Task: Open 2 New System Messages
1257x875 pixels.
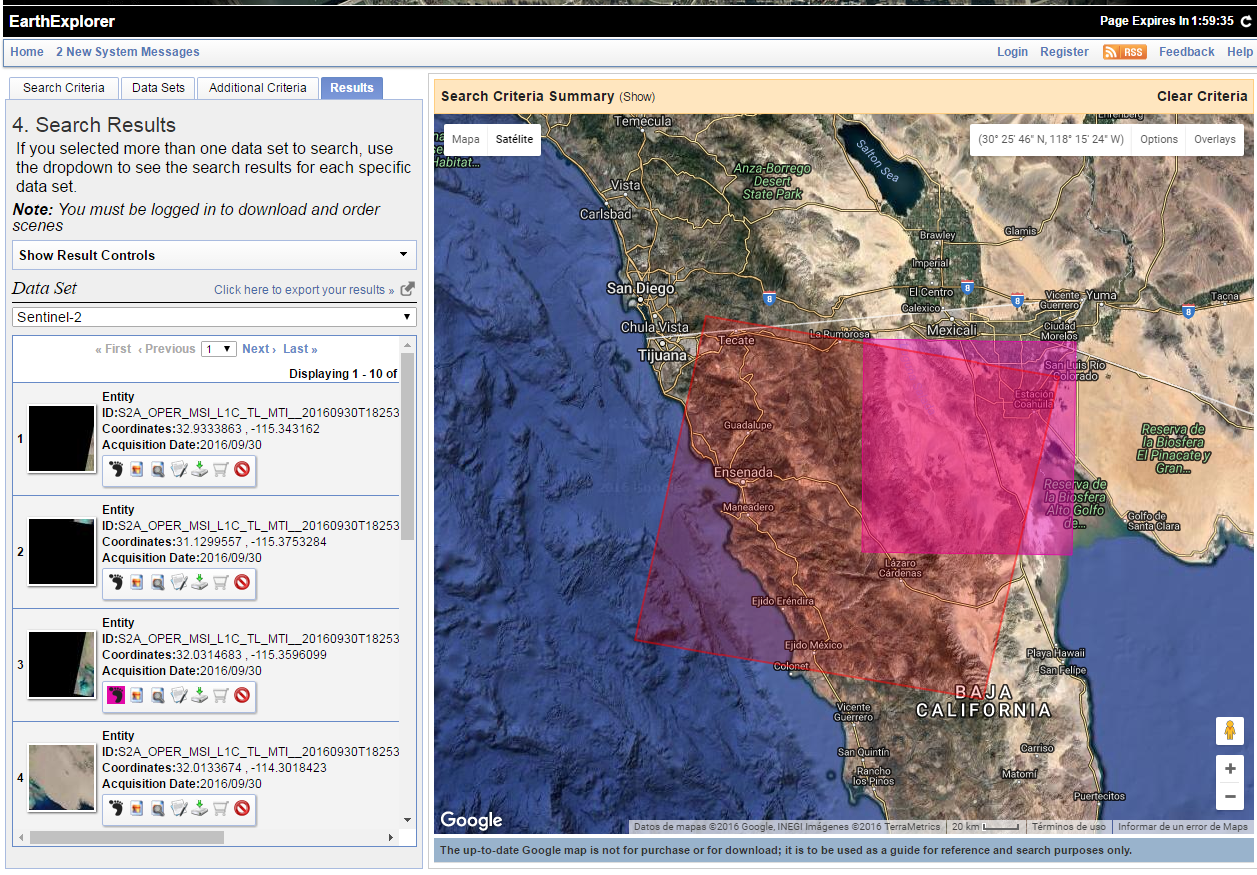Action: coord(128,52)
